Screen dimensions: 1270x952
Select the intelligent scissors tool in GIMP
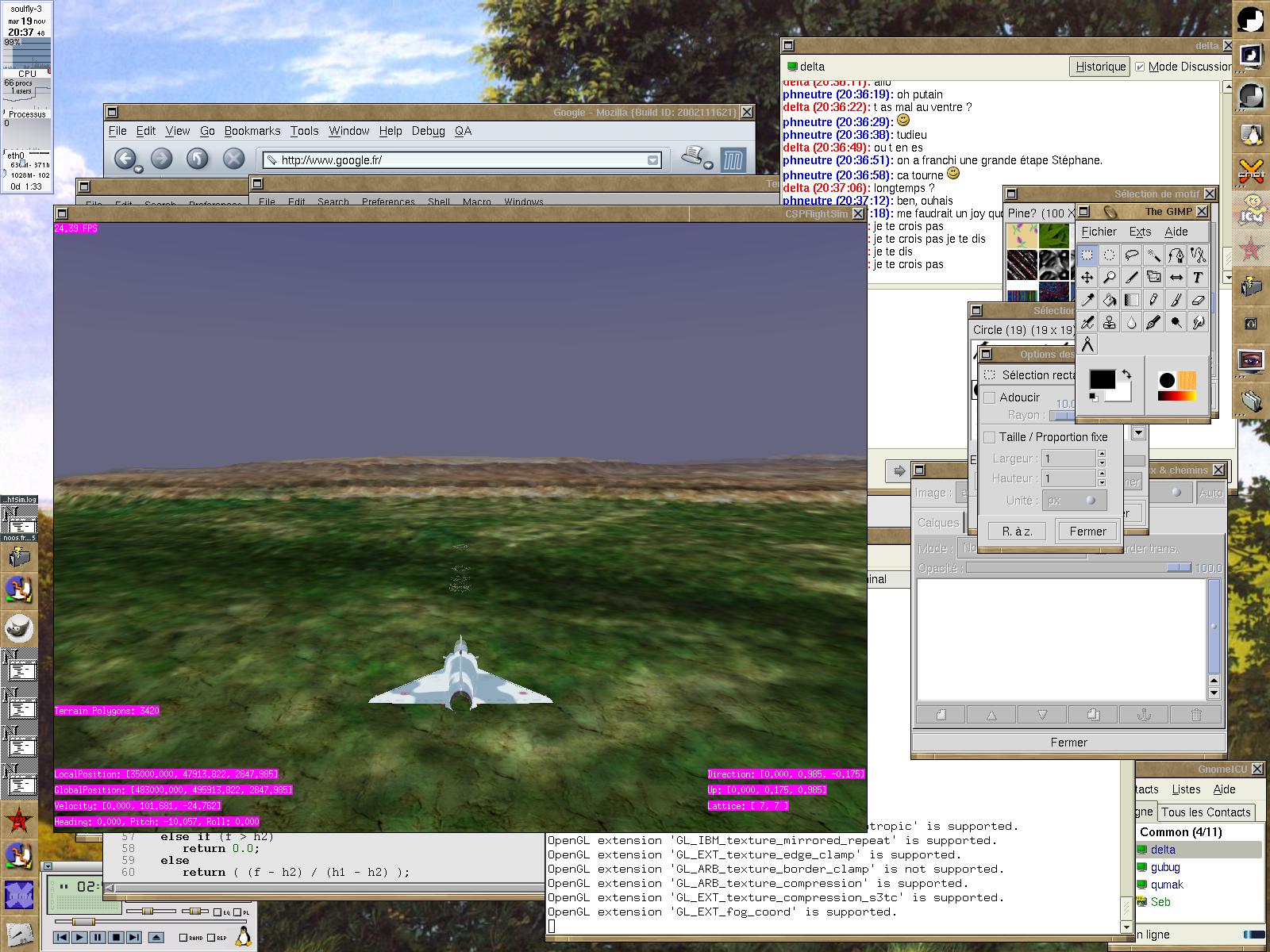click(x=1198, y=255)
